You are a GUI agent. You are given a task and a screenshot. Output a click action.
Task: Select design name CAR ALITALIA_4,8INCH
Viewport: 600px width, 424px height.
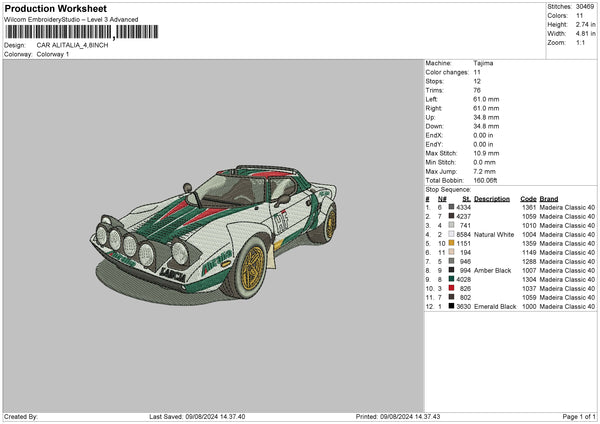(72, 45)
